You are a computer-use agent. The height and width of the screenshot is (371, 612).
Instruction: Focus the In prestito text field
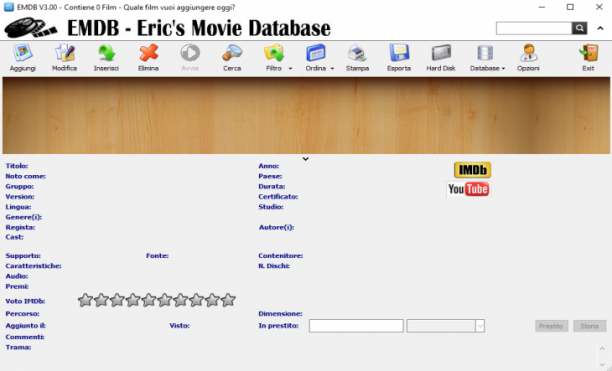pos(356,326)
